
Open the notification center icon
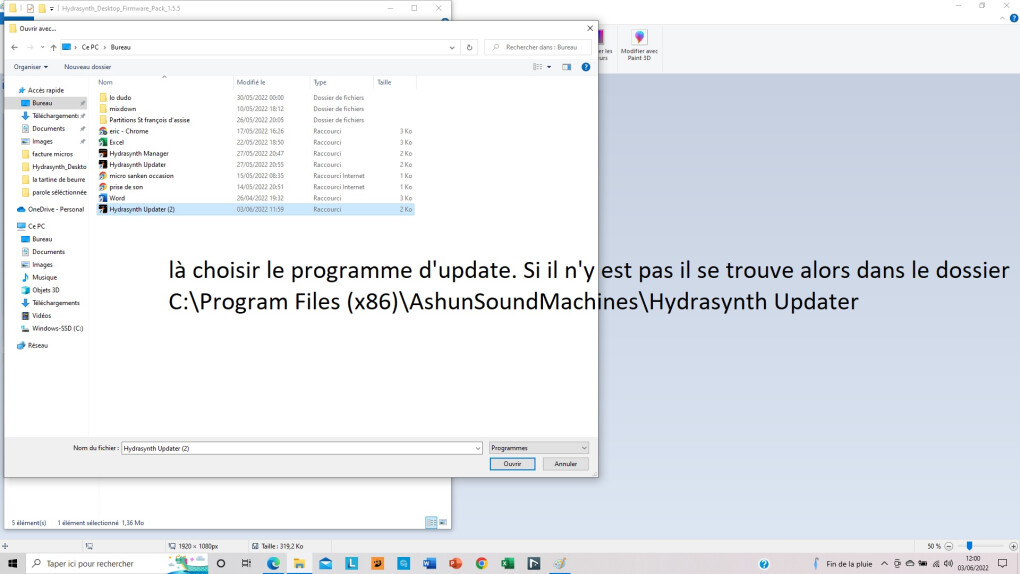point(1002,564)
